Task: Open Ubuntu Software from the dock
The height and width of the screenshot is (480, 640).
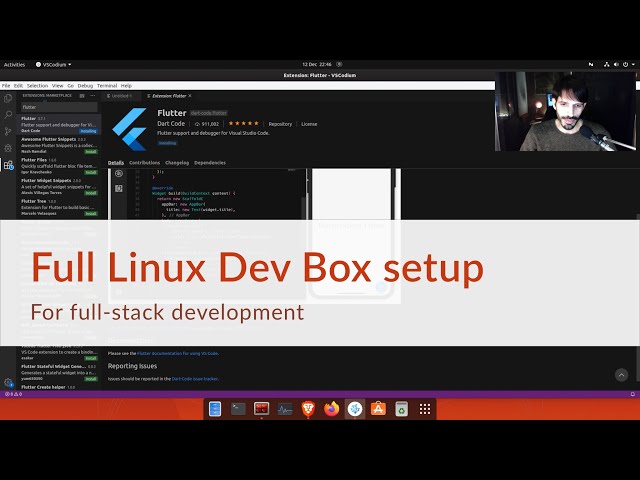Action: pyautogui.click(x=378, y=409)
